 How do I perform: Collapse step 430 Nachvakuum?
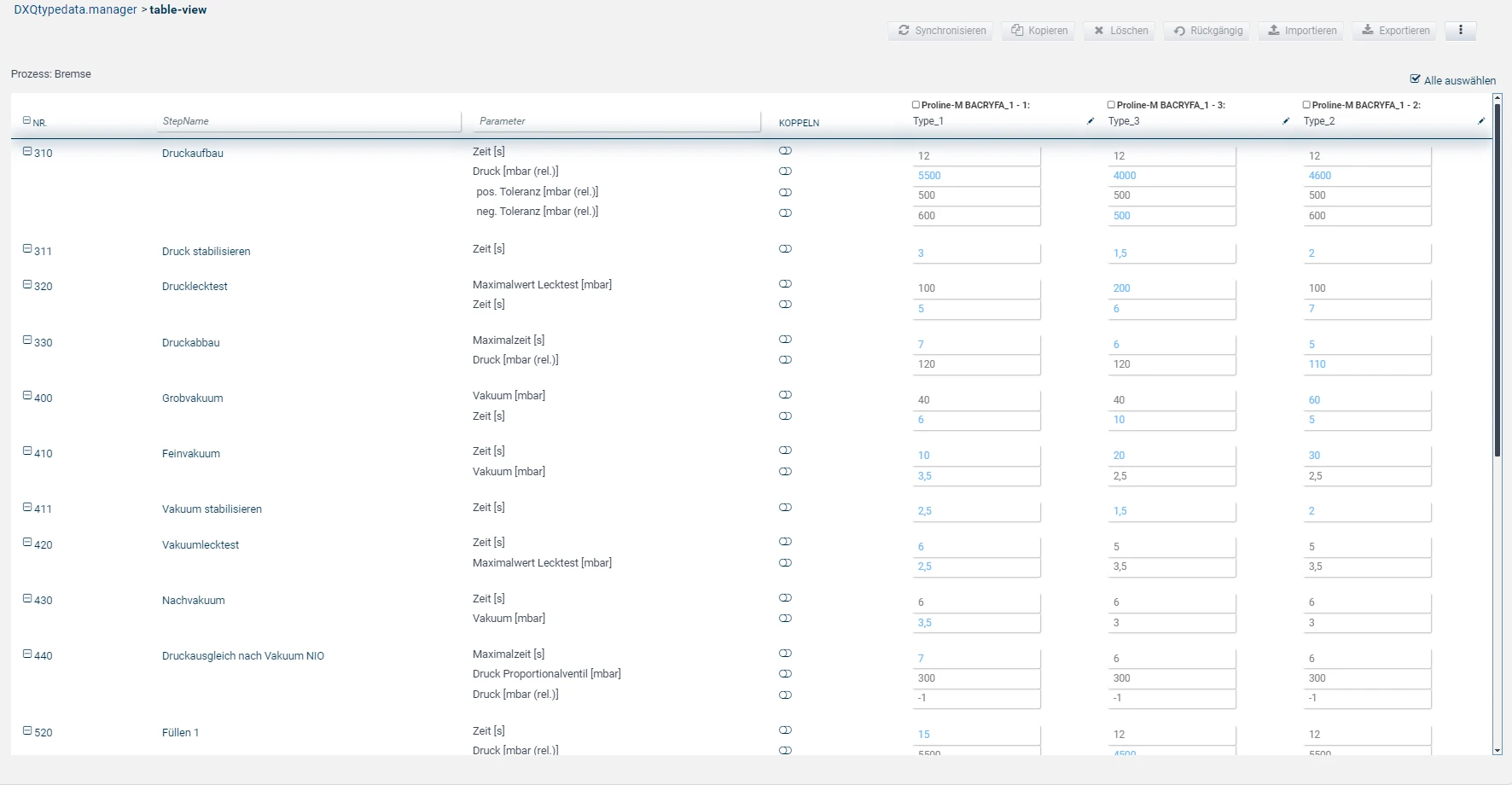click(x=27, y=598)
